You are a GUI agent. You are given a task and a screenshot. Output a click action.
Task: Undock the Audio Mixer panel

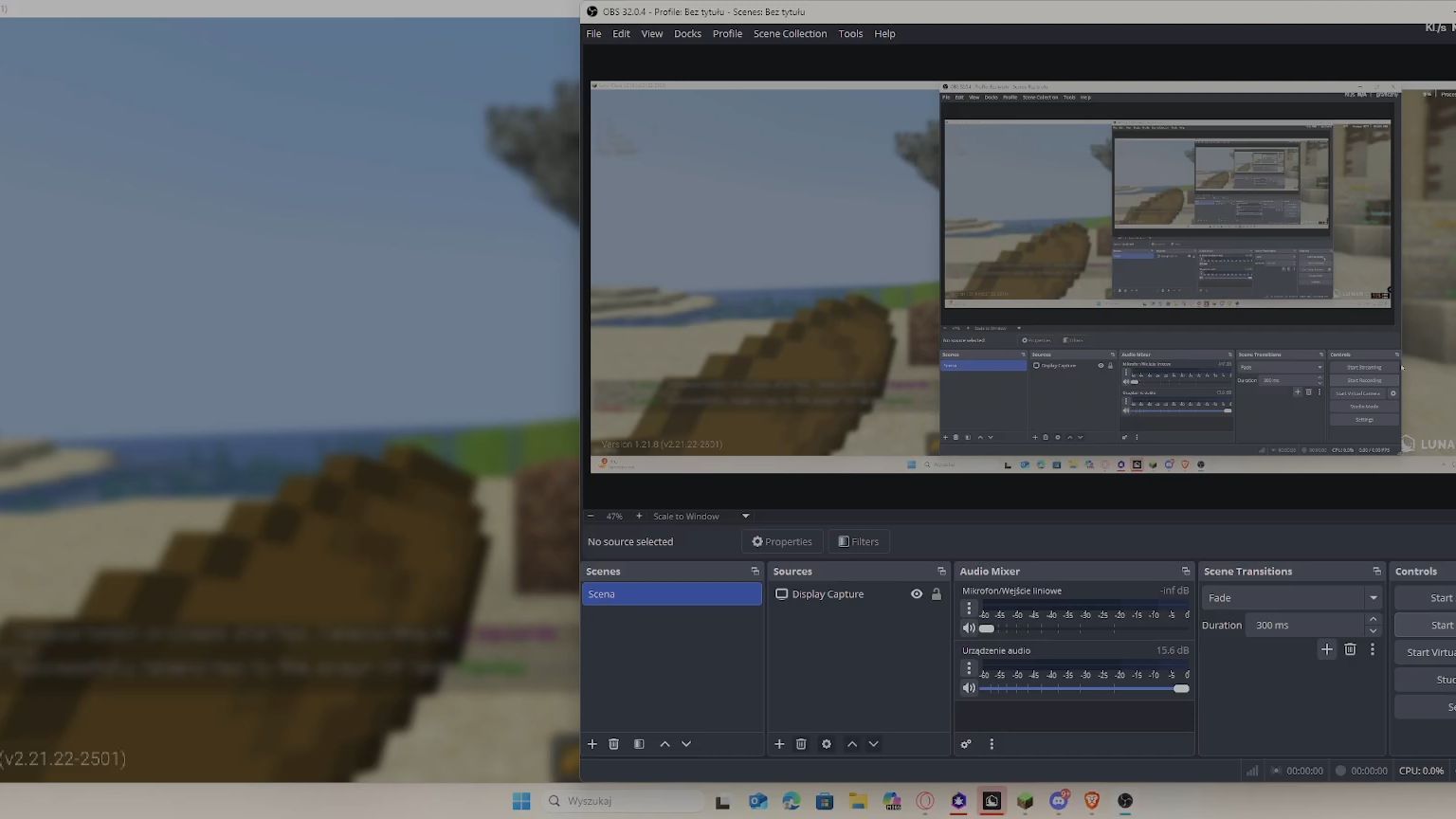[x=1185, y=572]
